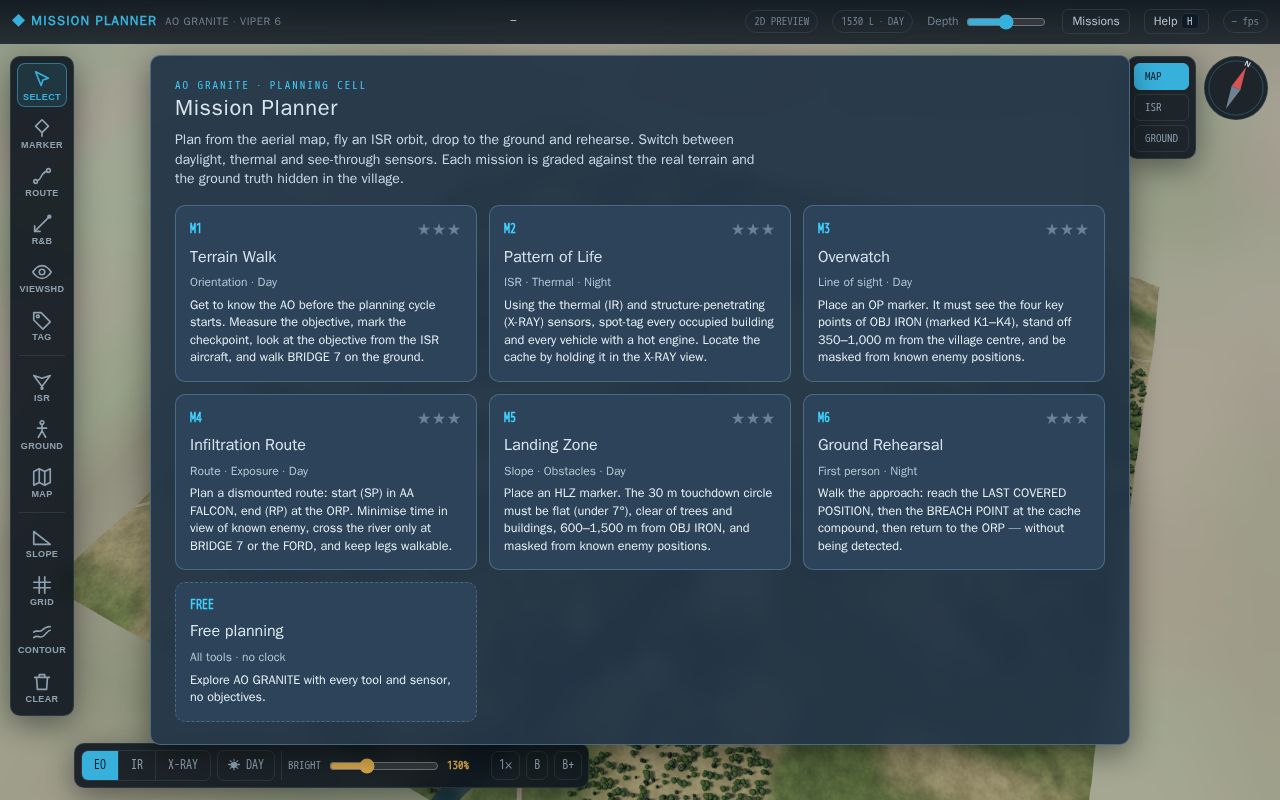Switch sensor to IR thermal mode

[x=137, y=765]
